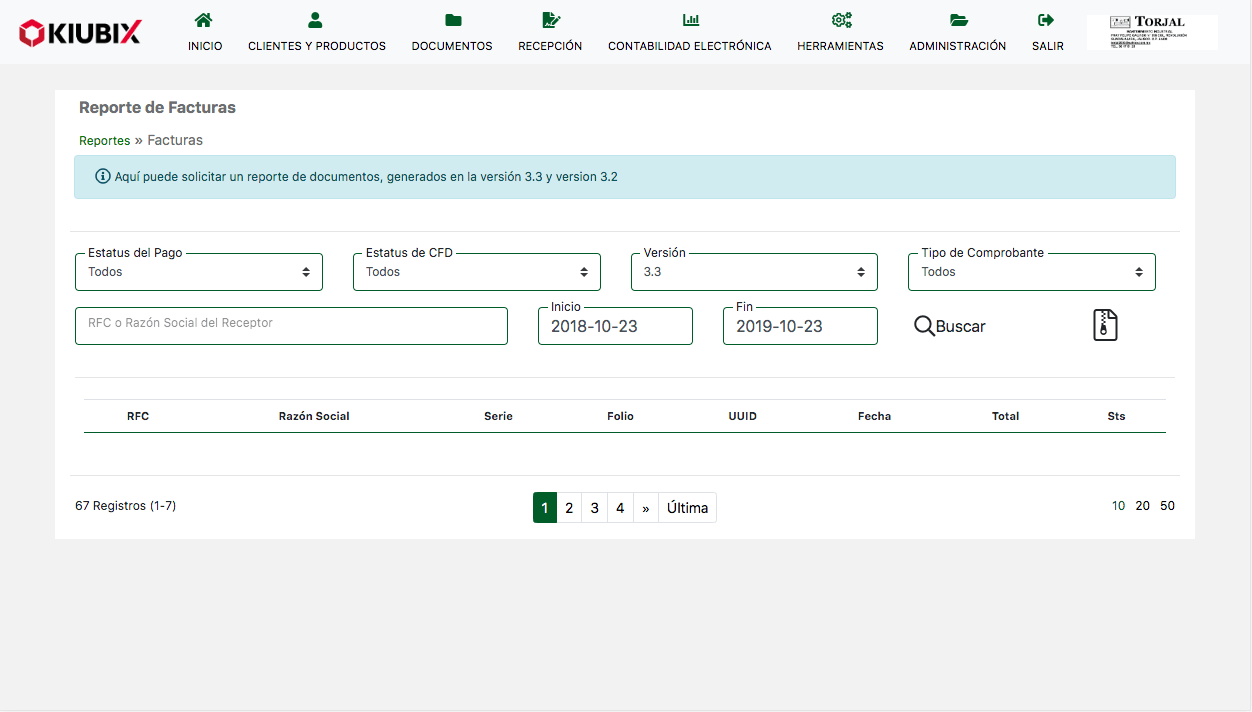The image size is (1252, 712).
Task: Click the Inicio home icon
Action: pyautogui.click(x=204, y=20)
